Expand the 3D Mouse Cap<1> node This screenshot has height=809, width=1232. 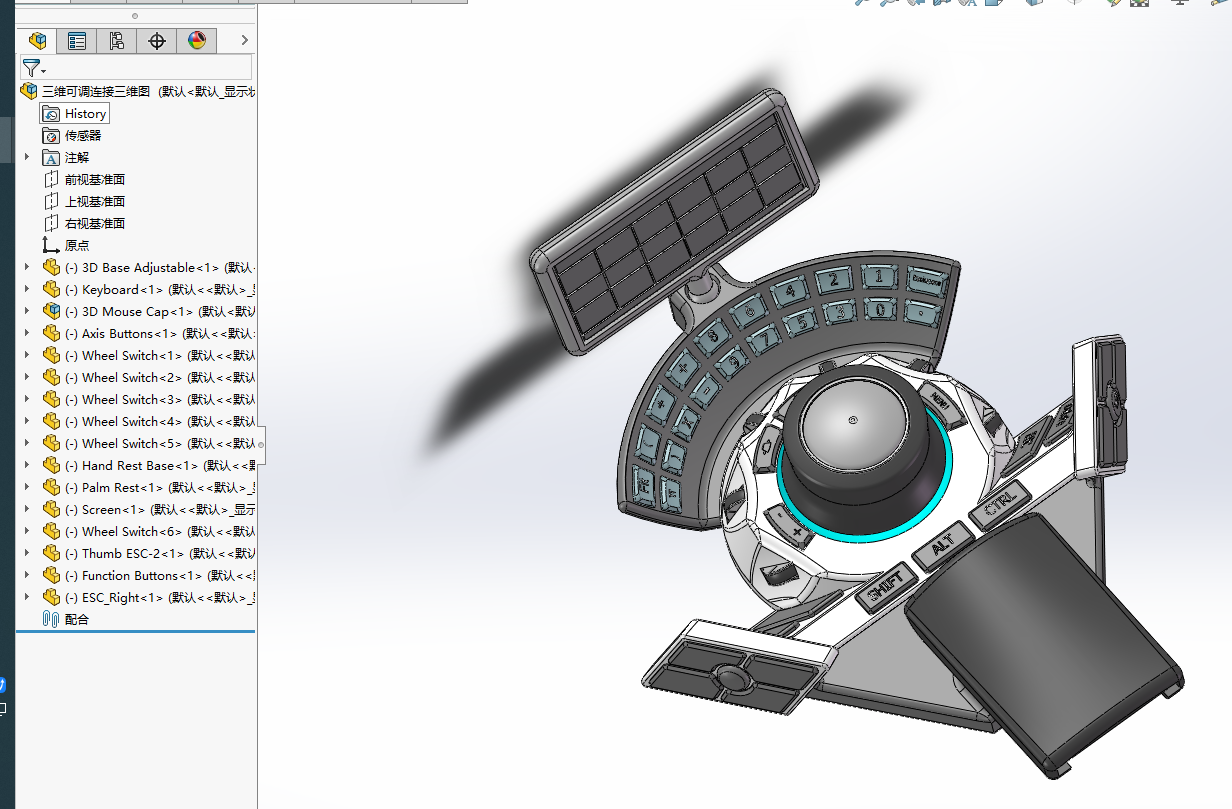click(x=27, y=312)
